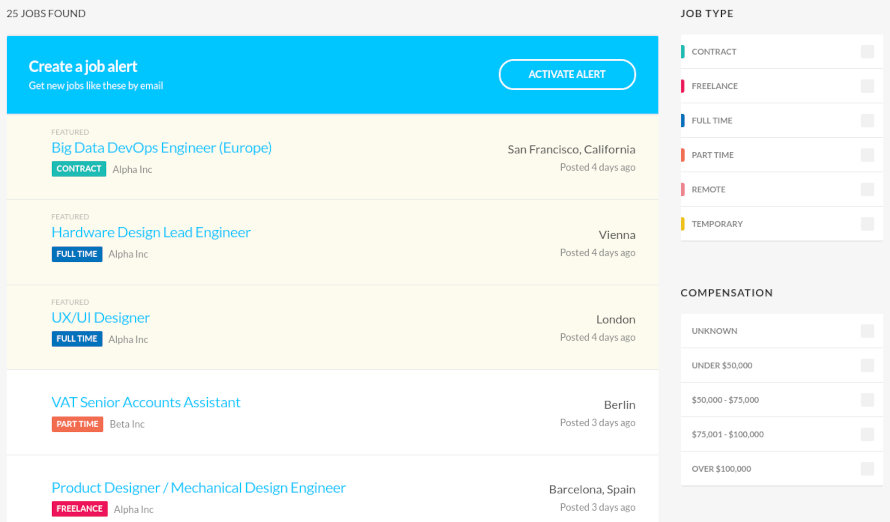Toggle the Temporary job type checkbox
The width and height of the screenshot is (890, 522).
[x=867, y=224]
